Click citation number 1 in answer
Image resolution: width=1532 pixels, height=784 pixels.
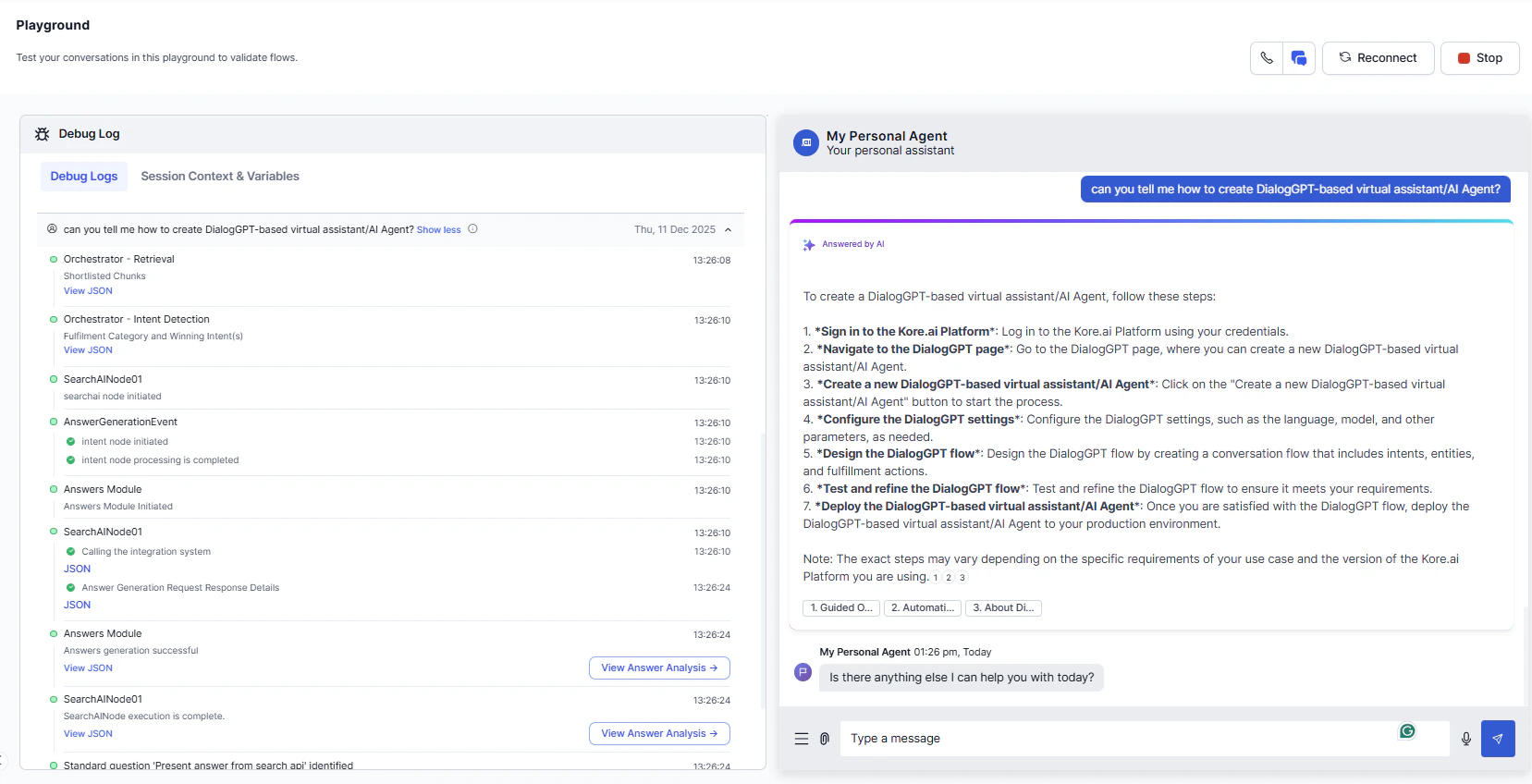[x=936, y=578]
